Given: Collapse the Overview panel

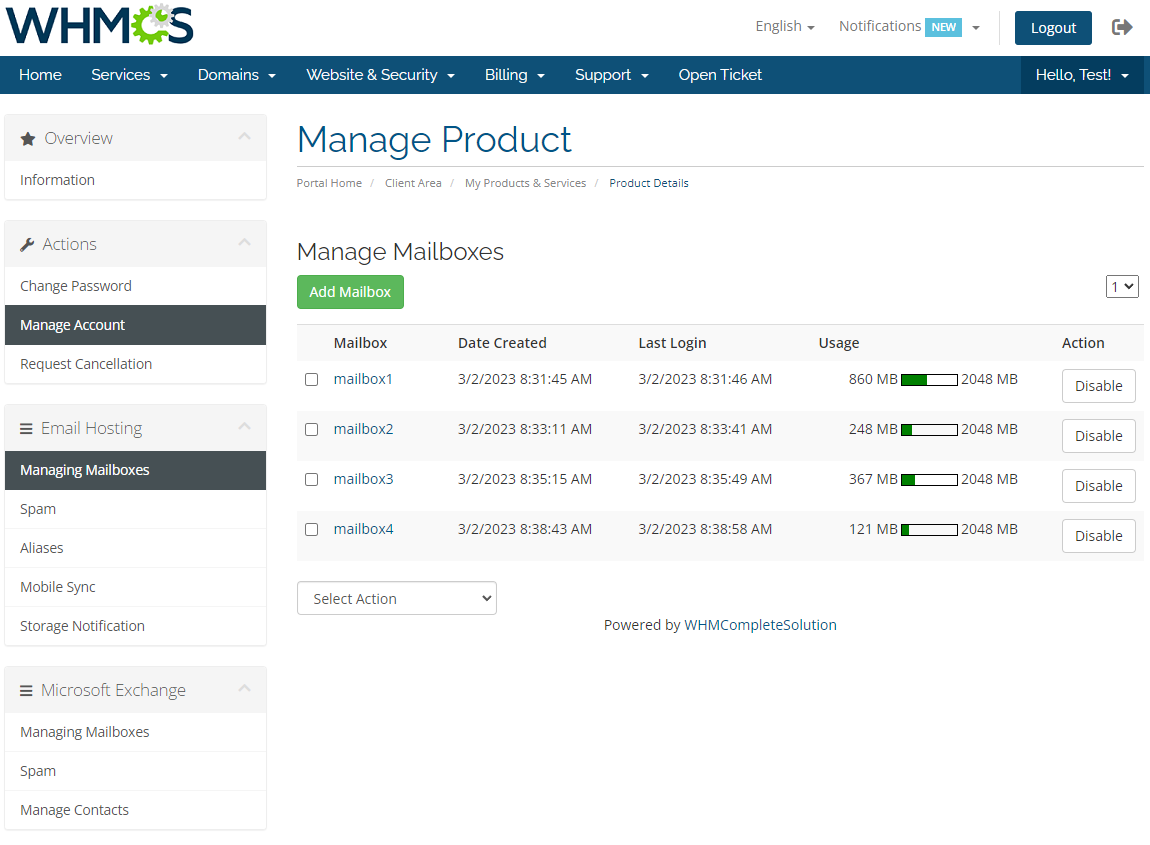Looking at the screenshot, I should 244,136.
